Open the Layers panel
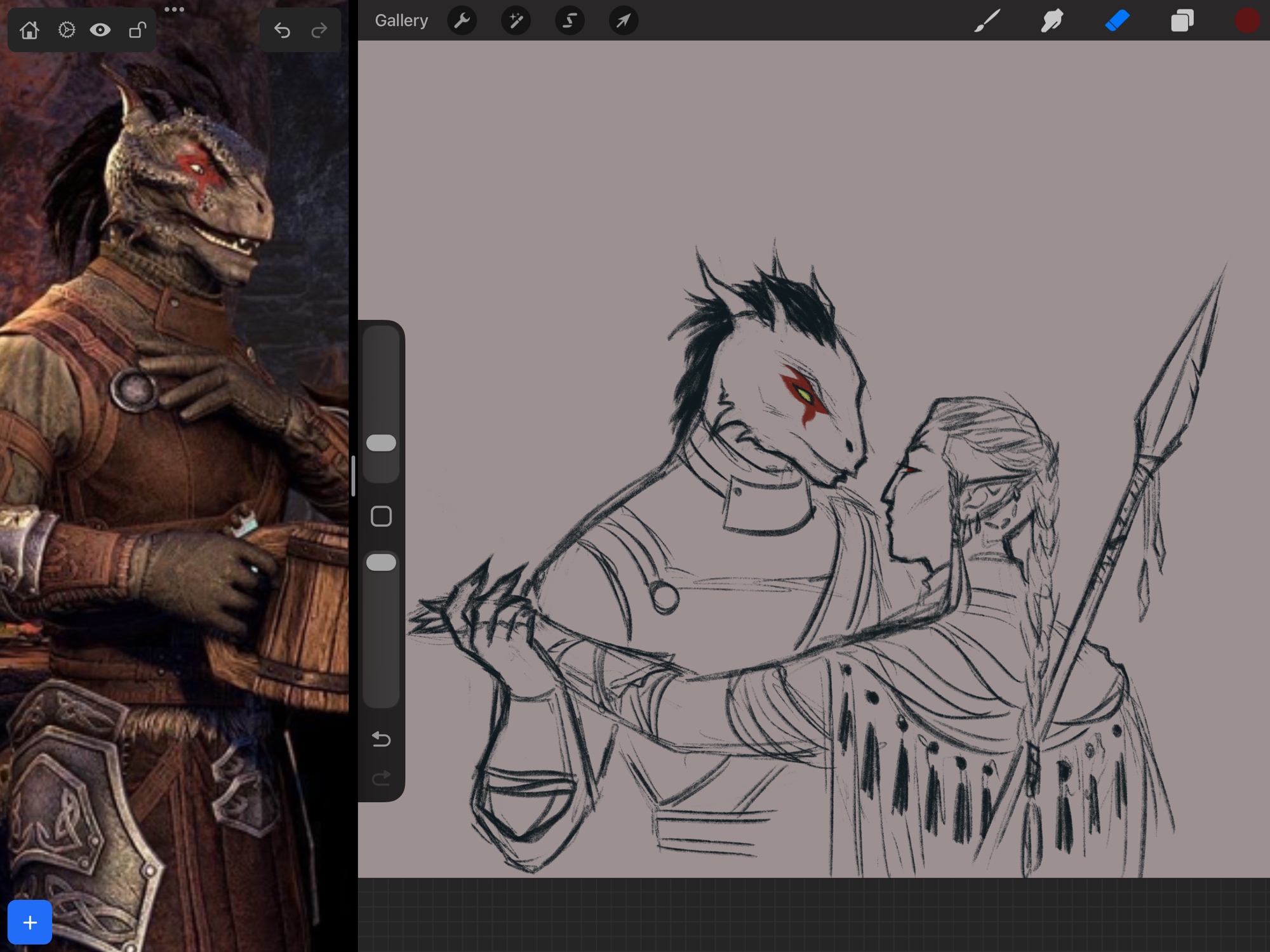This screenshot has width=1270, height=952. pyautogui.click(x=1182, y=21)
